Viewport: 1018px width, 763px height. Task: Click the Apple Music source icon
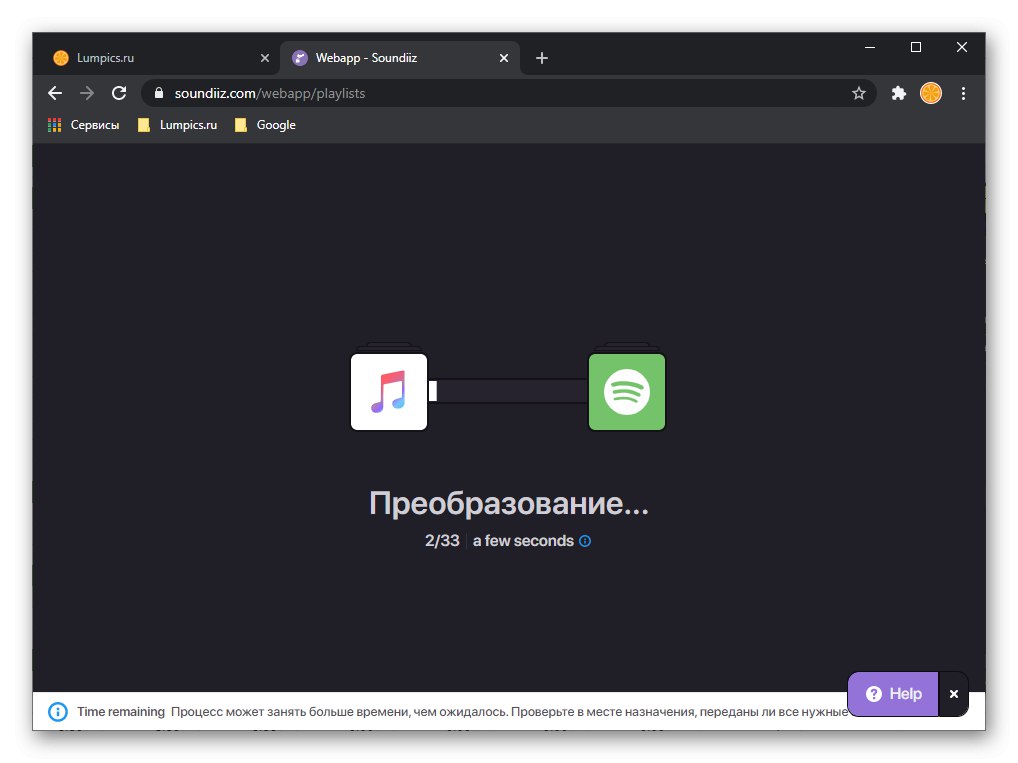[389, 392]
